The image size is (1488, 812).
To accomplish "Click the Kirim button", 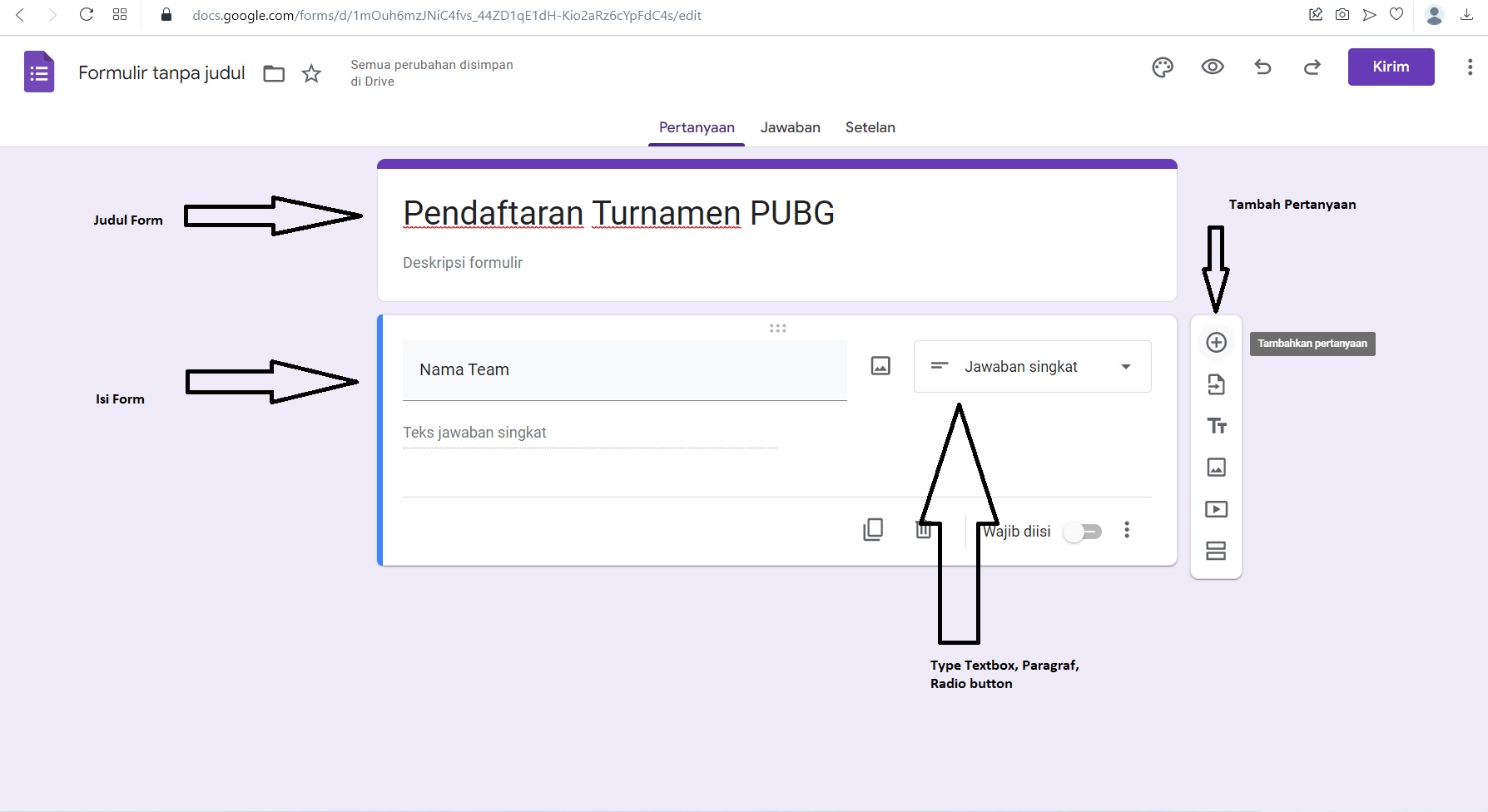I will (1391, 67).
